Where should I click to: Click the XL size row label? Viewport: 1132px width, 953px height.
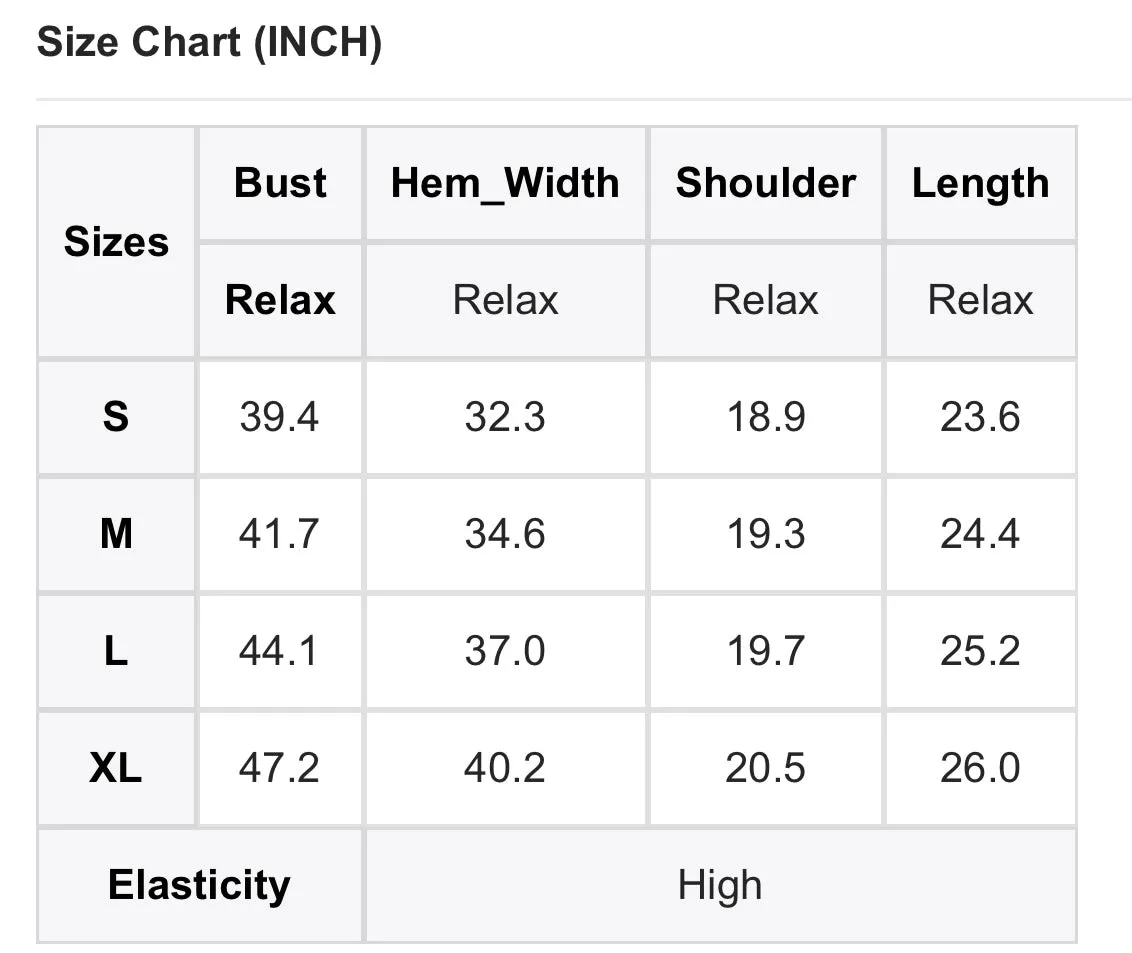(116, 768)
